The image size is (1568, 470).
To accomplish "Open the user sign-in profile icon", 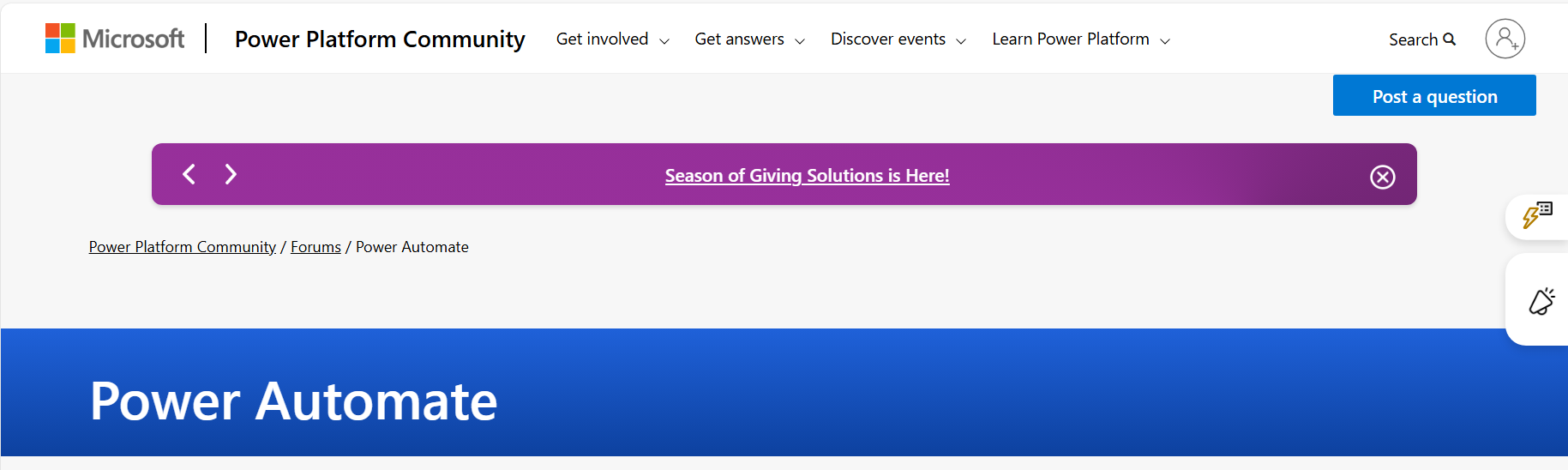I will point(1505,39).
